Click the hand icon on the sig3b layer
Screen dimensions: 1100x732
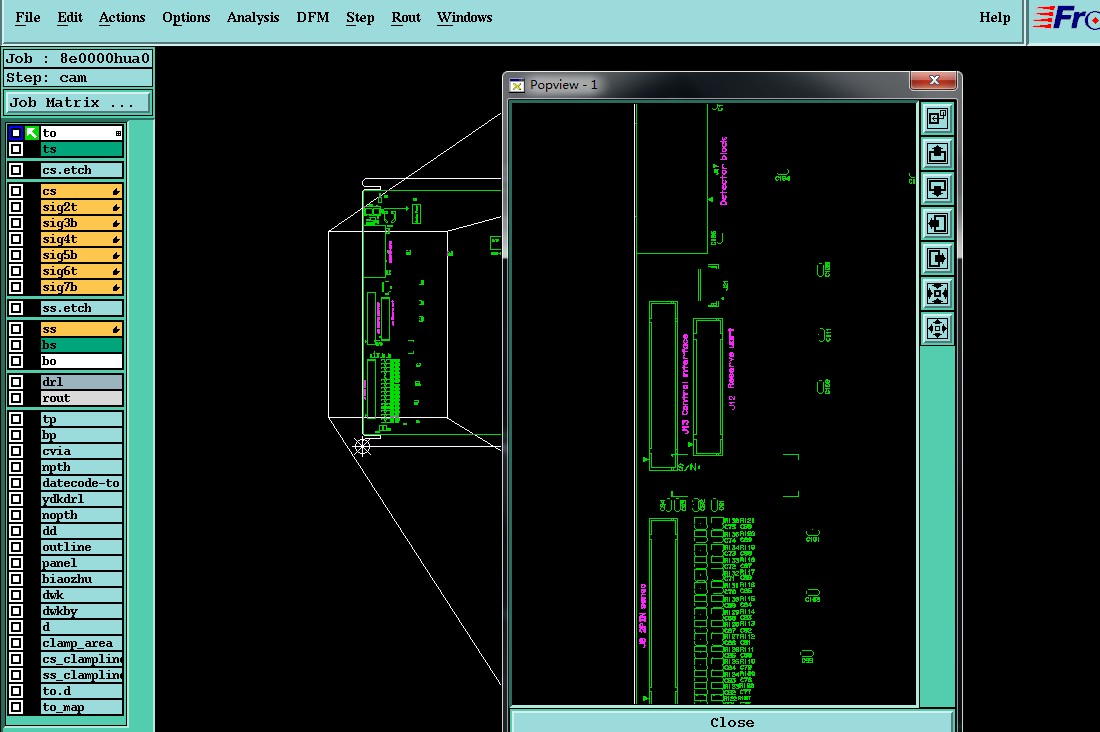point(116,224)
